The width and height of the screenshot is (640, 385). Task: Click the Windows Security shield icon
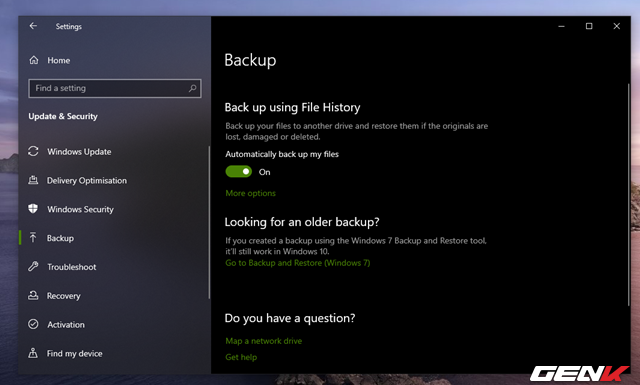point(33,209)
